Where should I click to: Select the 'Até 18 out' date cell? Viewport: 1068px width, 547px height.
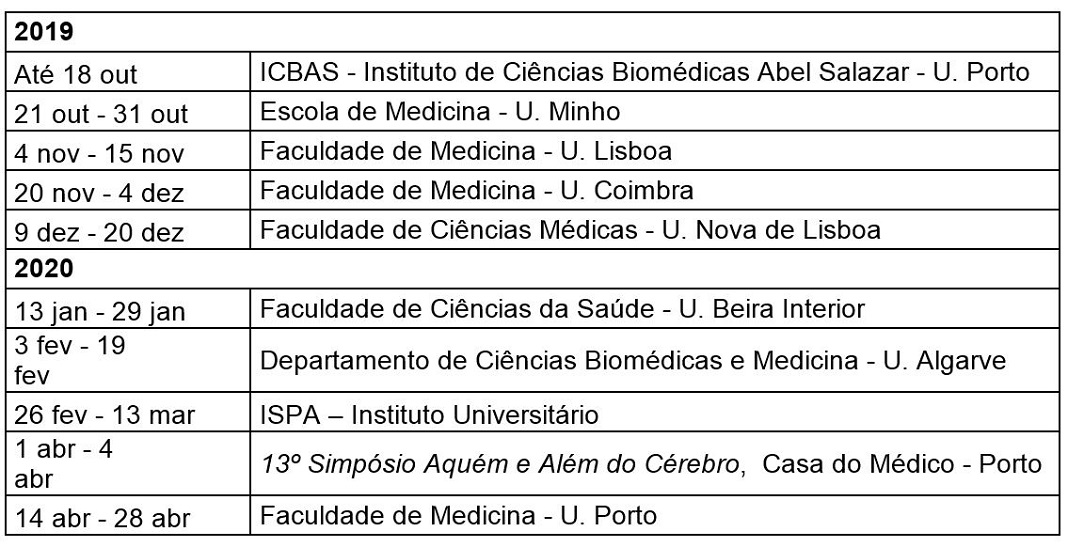click(127, 72)
